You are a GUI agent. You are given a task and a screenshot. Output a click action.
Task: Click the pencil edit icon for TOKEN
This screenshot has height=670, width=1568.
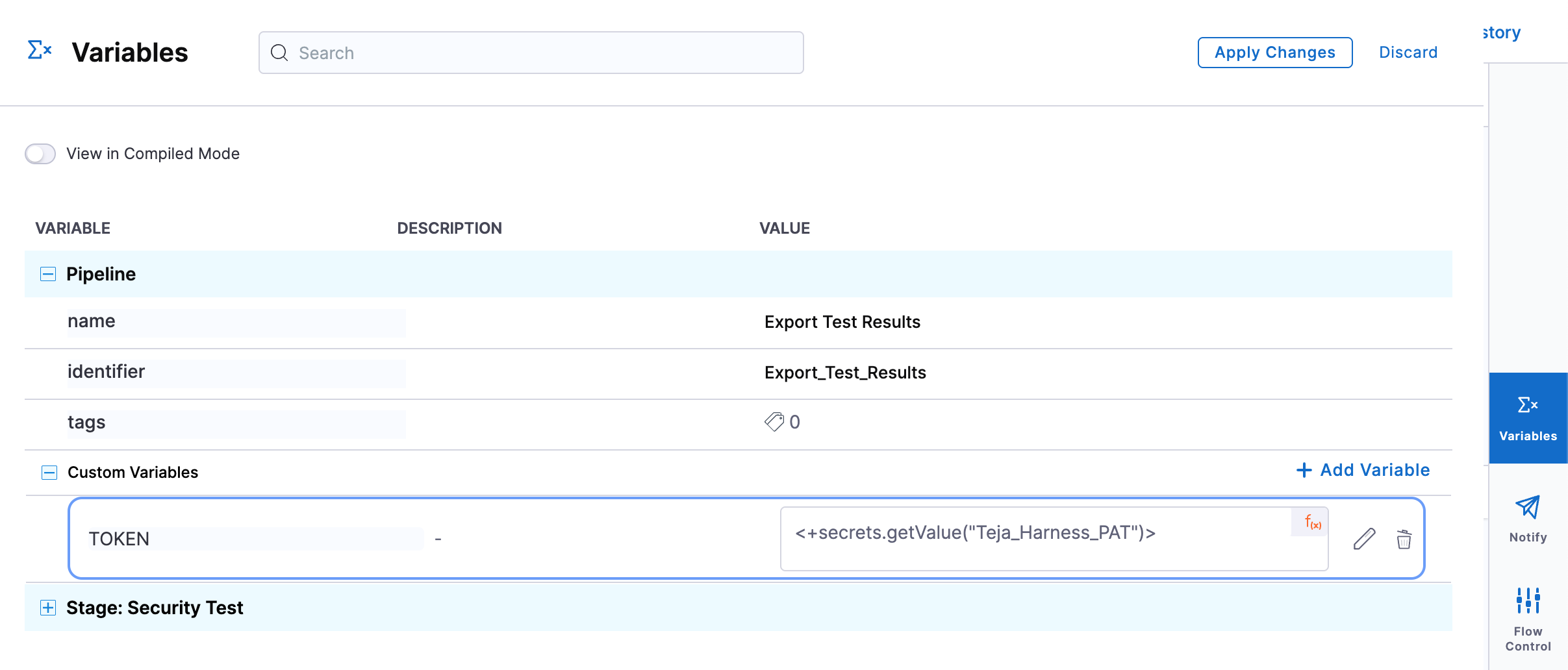1364,539
